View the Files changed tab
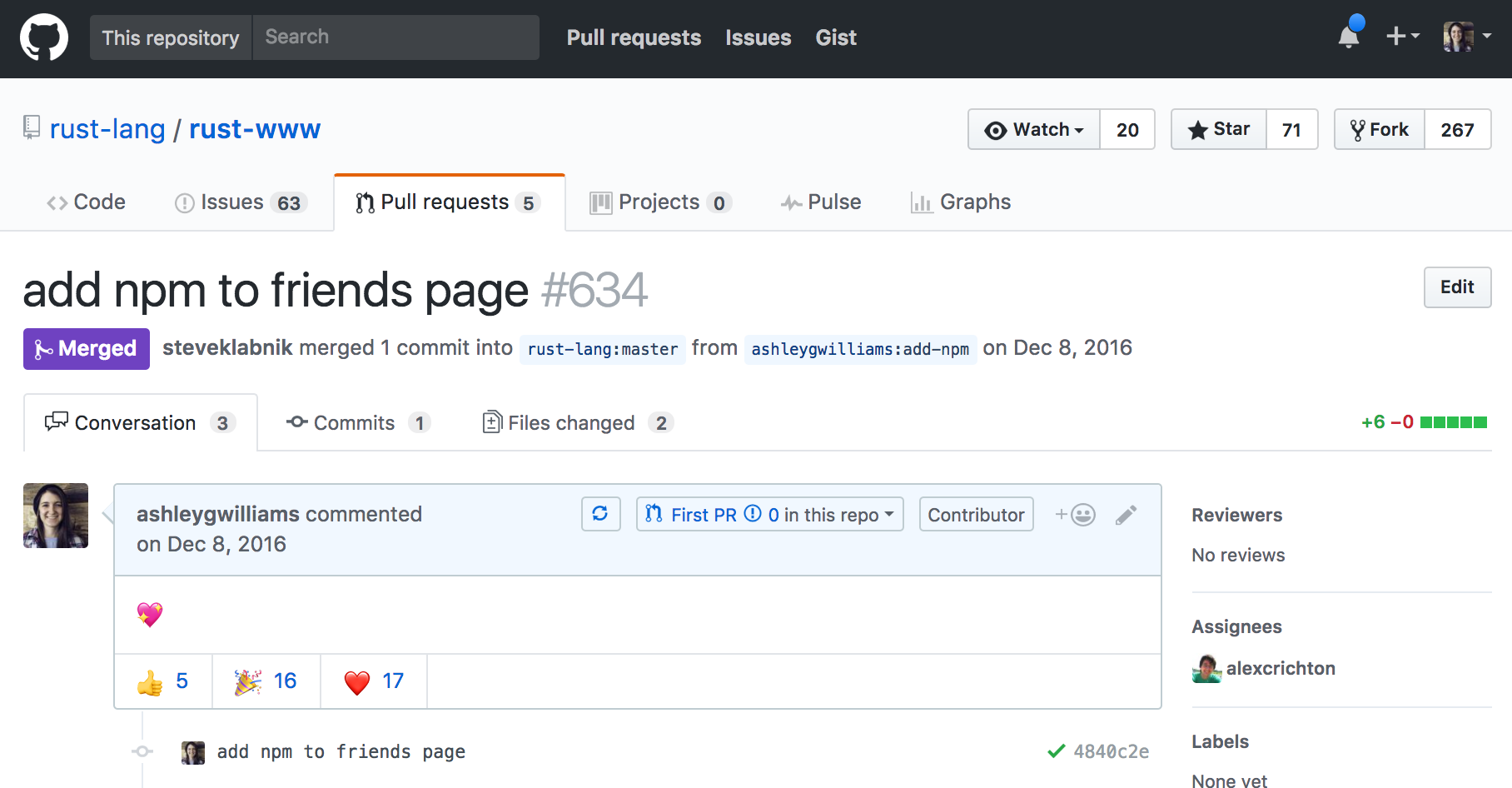1512x788 pixels. click(x=578, y=422)
